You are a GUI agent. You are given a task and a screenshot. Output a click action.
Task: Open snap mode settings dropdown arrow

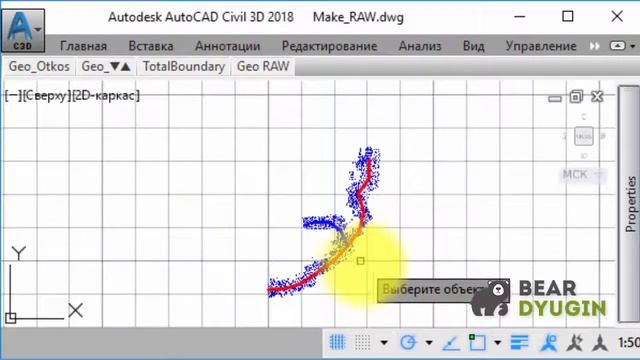click(x=384, y=343)
